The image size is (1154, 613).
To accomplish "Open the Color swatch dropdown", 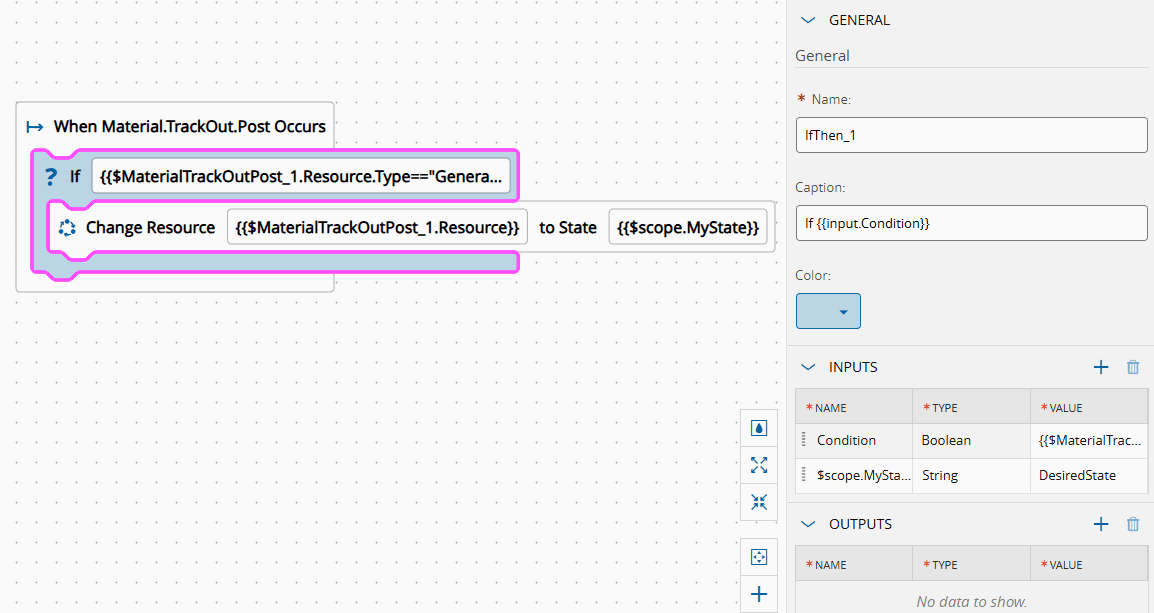I will [x=828, y=311].
